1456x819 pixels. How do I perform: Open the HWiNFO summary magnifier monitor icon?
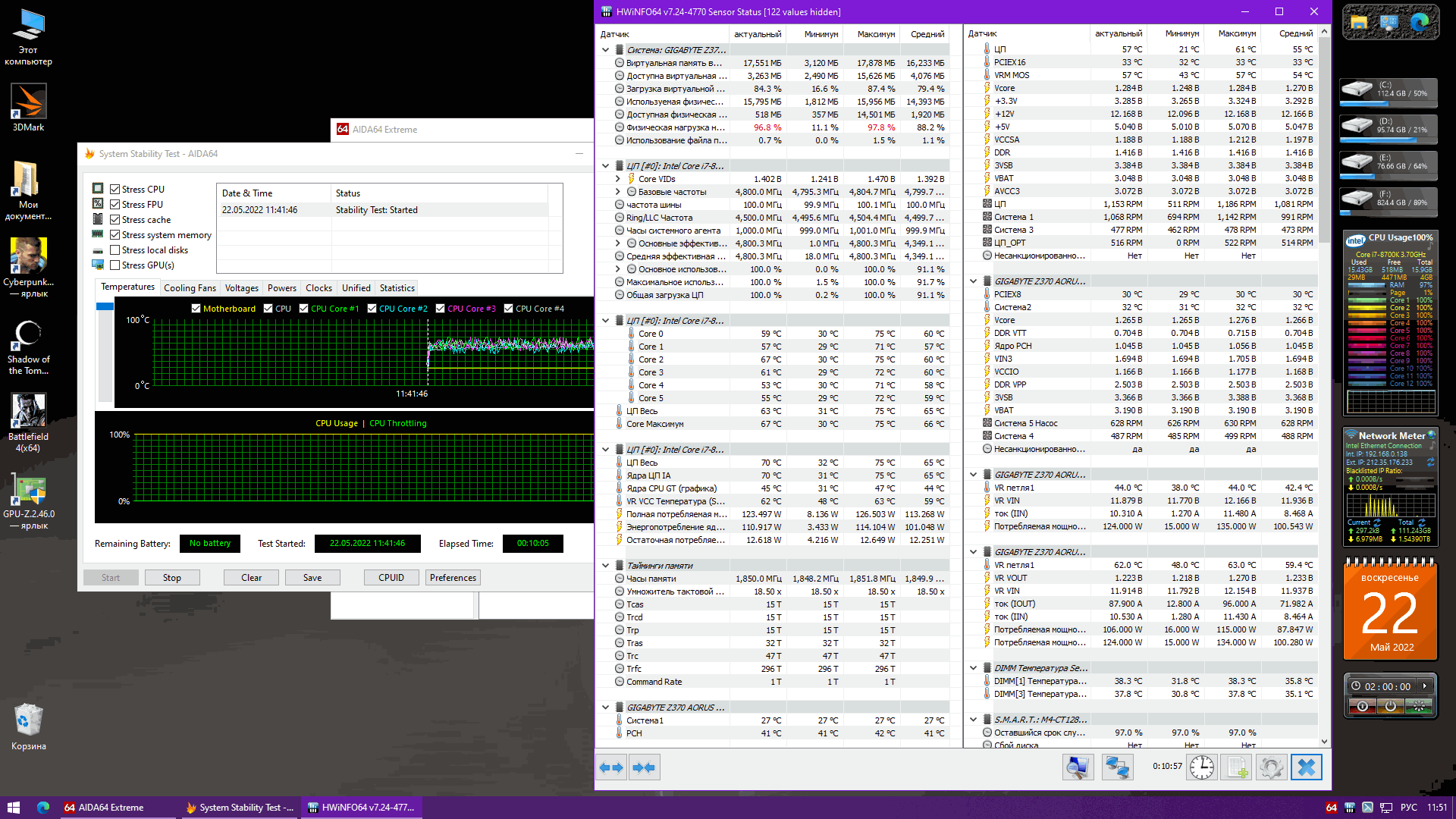point(1077,767)
